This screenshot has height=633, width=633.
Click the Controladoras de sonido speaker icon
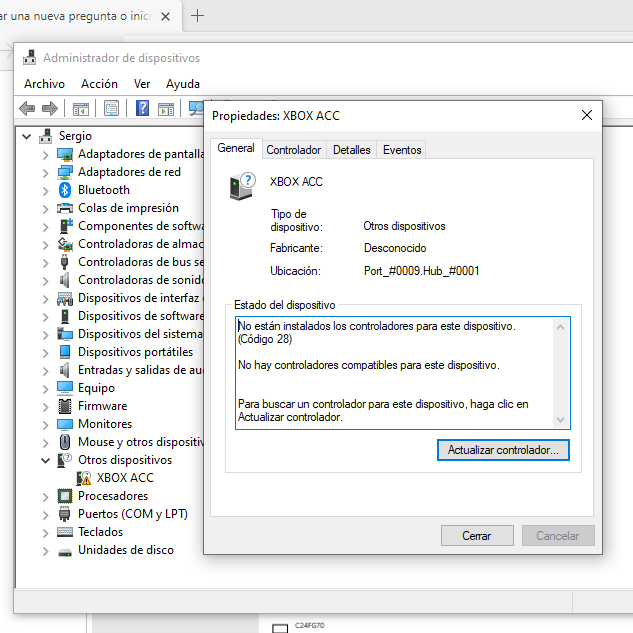[65, 280]
